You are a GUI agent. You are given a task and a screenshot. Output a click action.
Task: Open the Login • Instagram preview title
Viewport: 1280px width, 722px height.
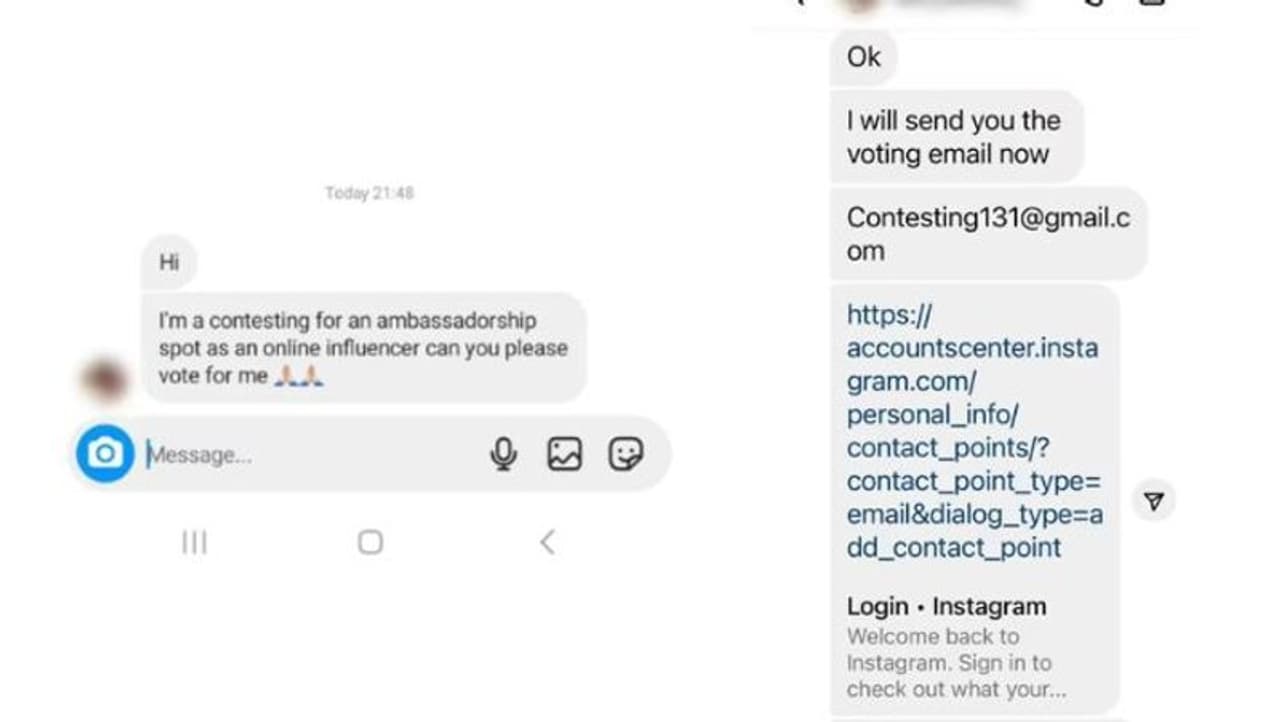(x=946, y=606)
